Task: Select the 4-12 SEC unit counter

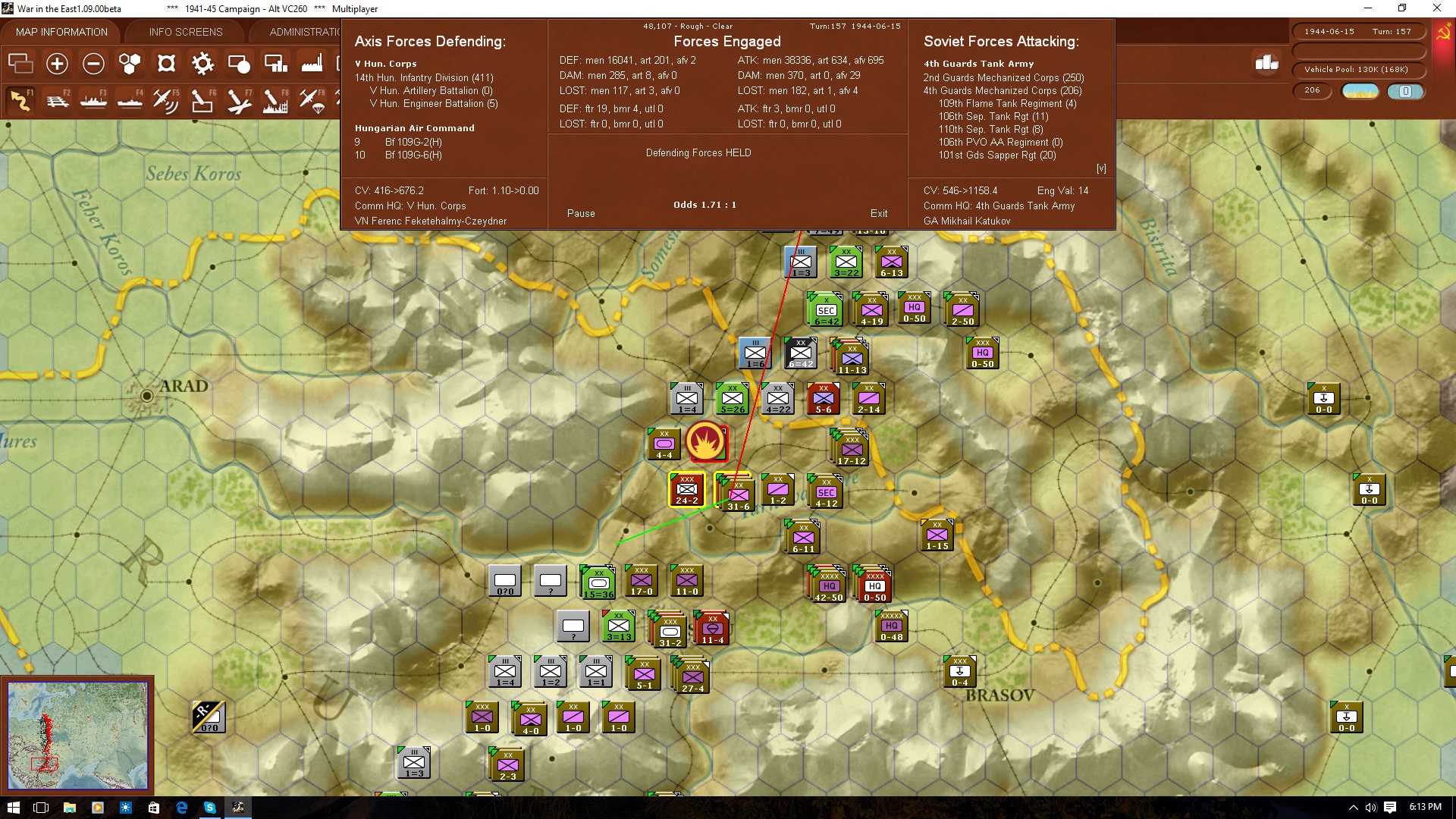Action: point(826,491)
